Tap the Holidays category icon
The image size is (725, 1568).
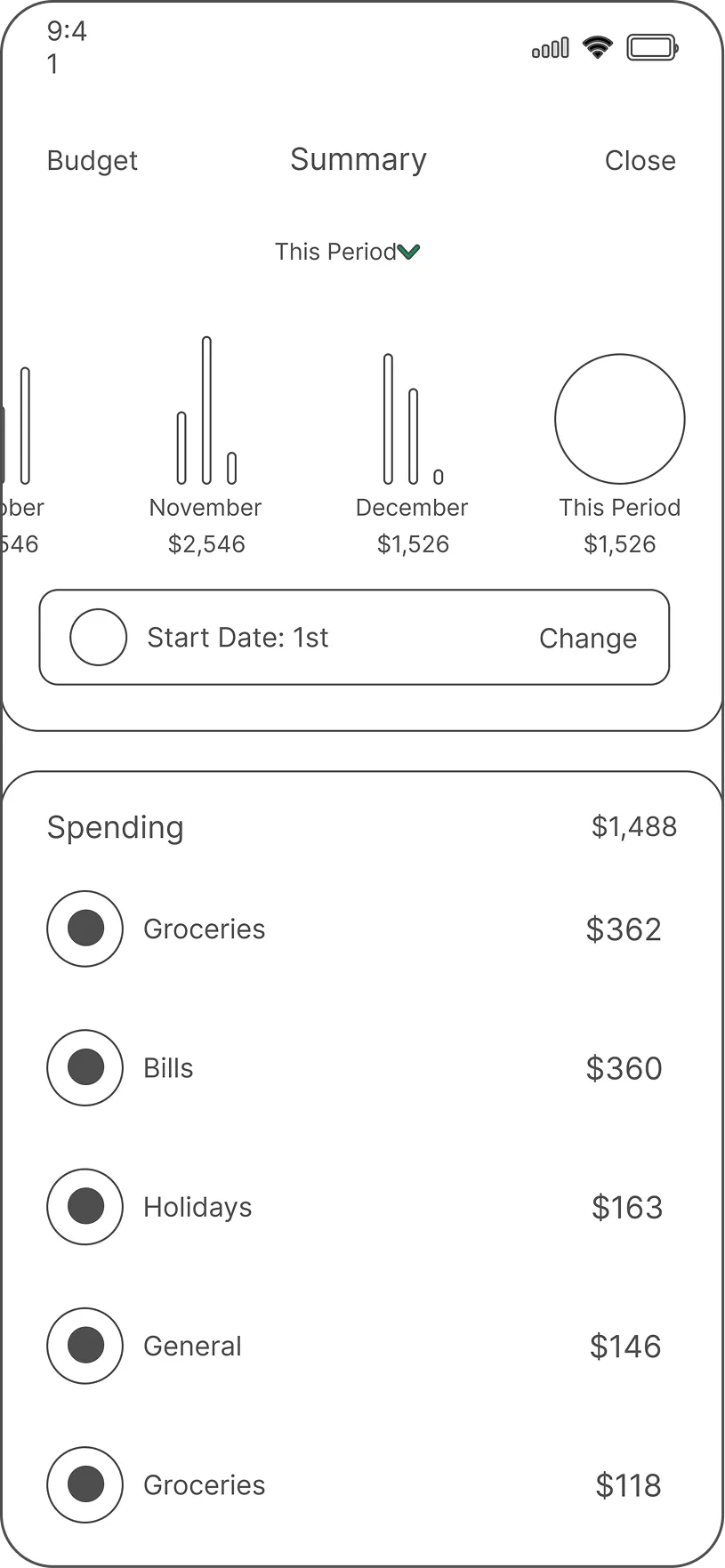point(85,1206)
